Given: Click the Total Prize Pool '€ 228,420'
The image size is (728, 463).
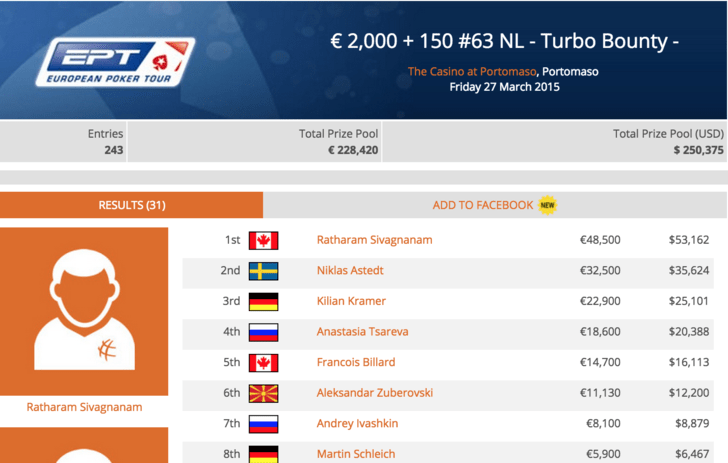Looking at the screenshot, I should (353, 150).
